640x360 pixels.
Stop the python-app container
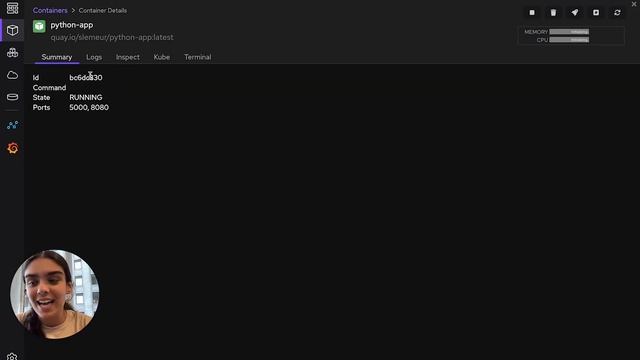tap(532, 13)
